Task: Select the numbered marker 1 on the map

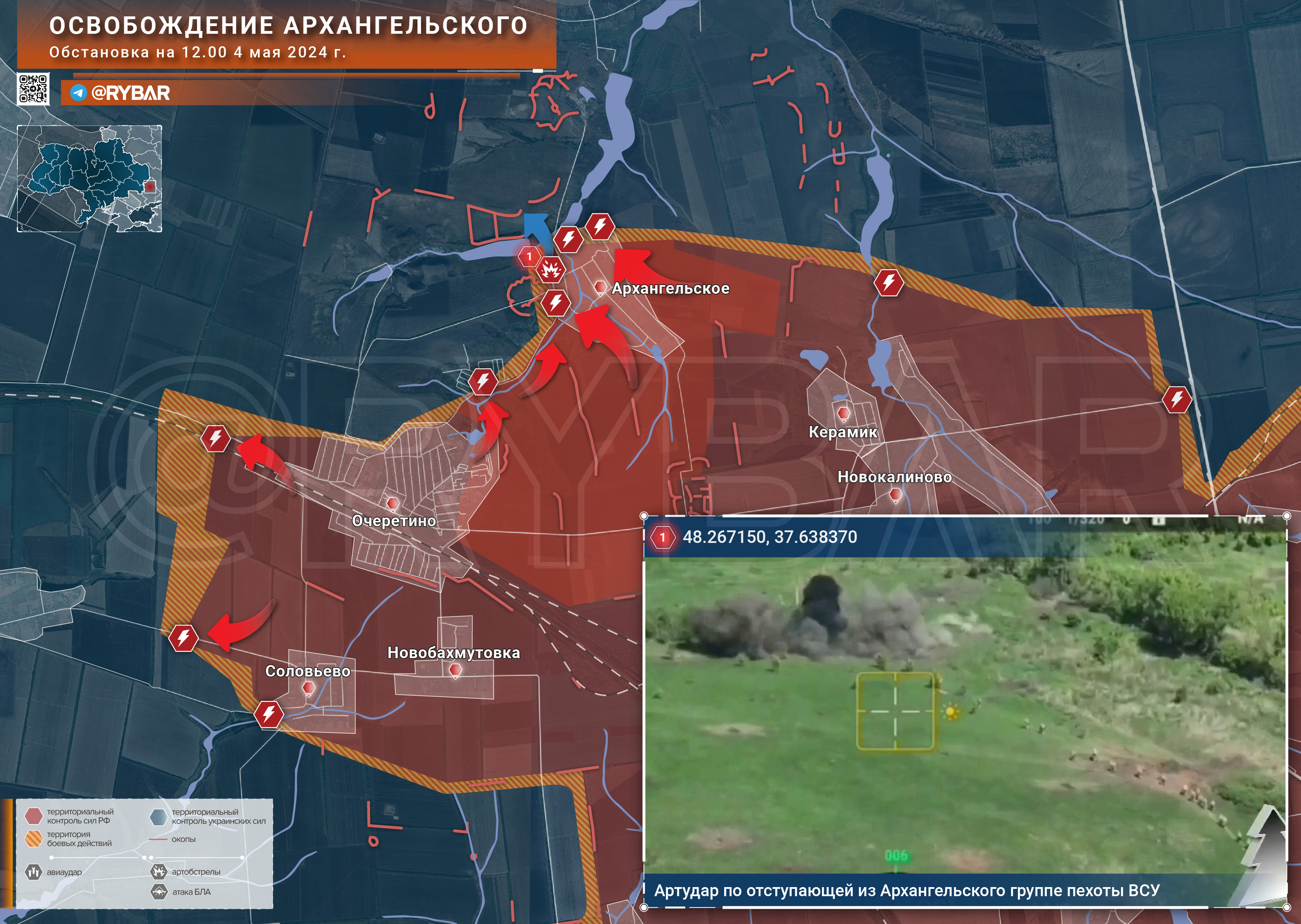Action: pos(529,256)
